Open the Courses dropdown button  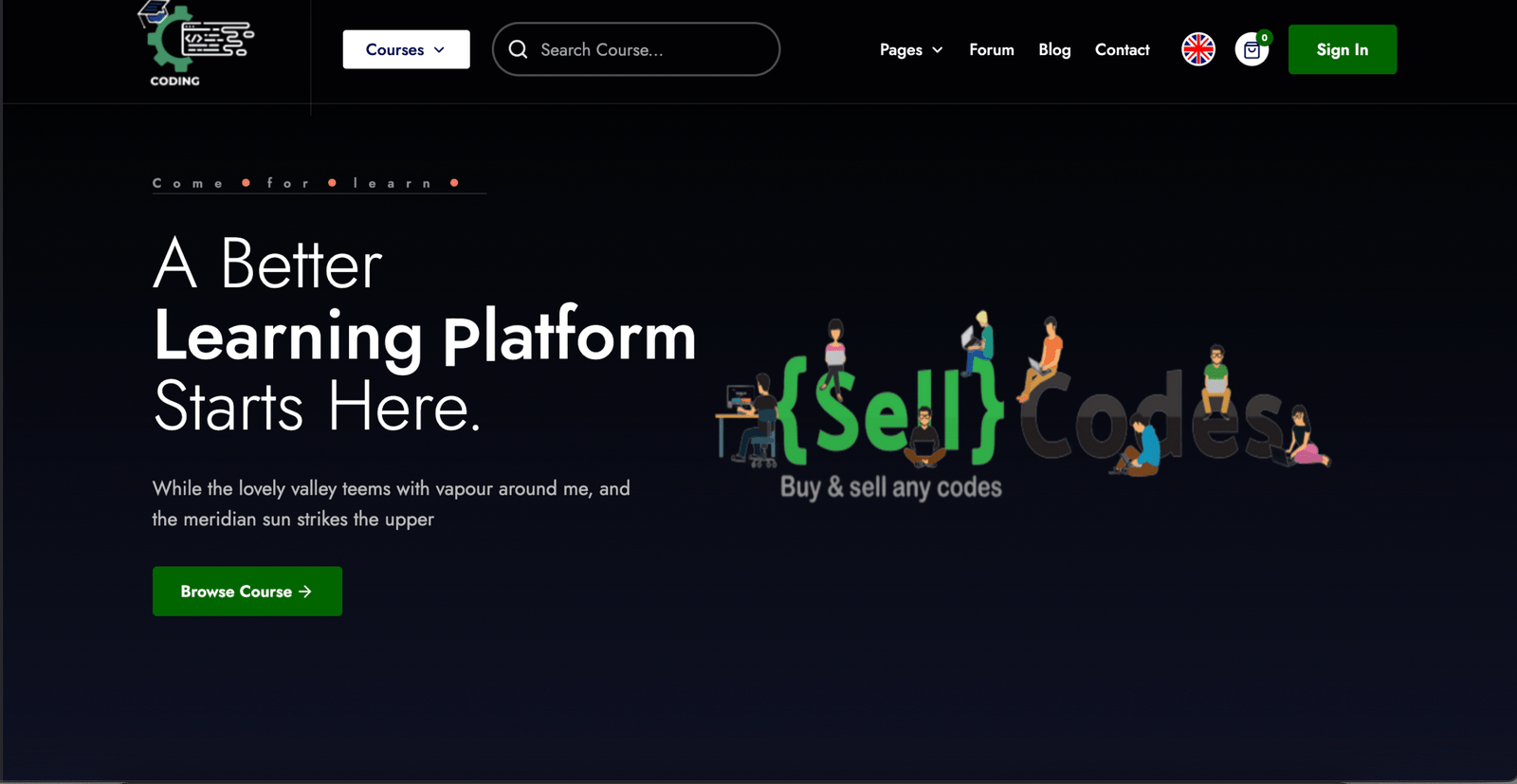[x=406, y=49]
